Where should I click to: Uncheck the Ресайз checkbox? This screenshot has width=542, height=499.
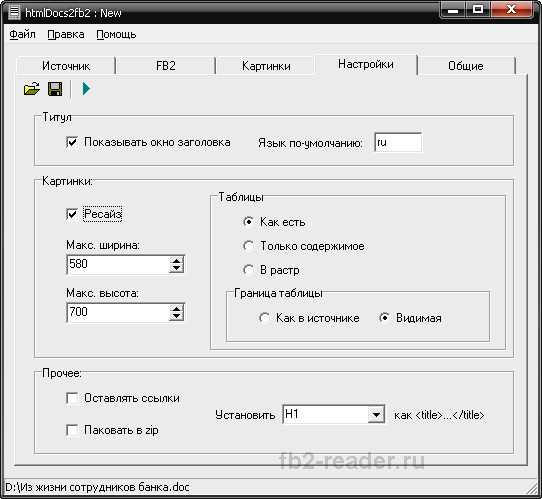[x=72, y=214]
